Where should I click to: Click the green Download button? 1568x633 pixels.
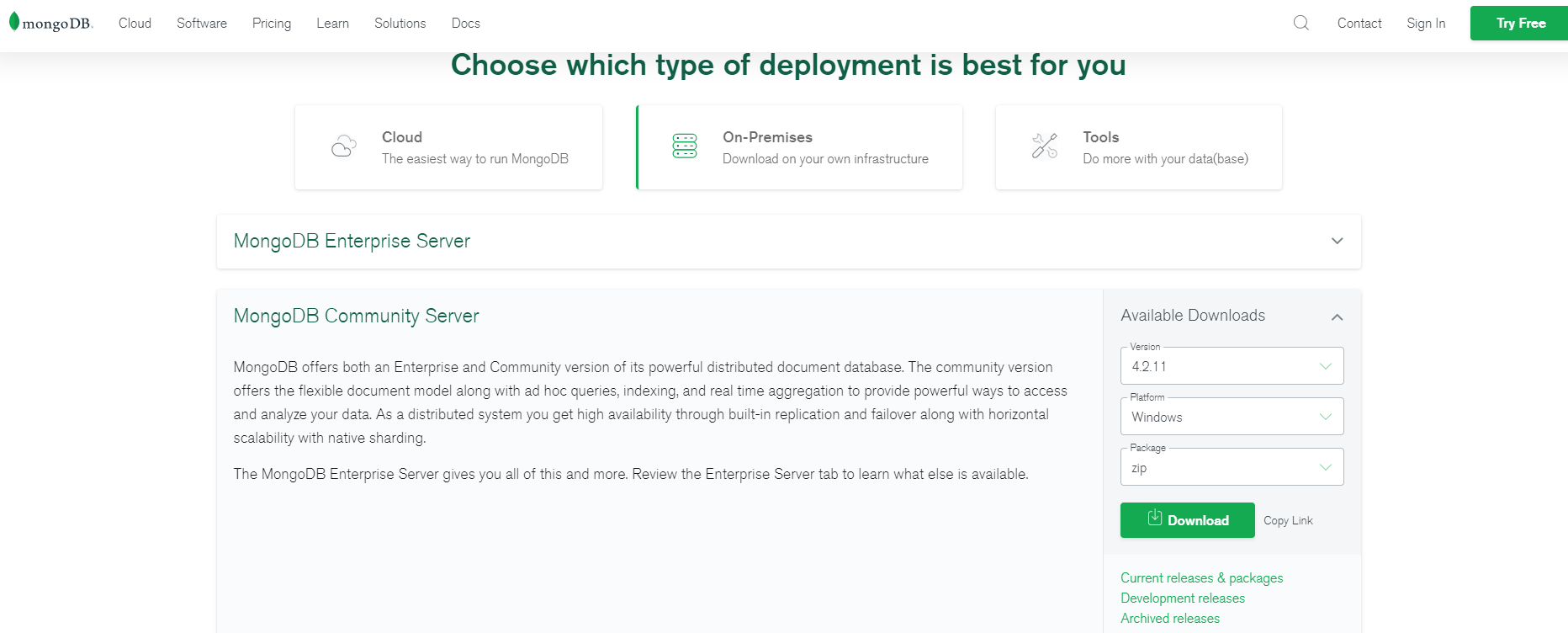pos(1187,520)
